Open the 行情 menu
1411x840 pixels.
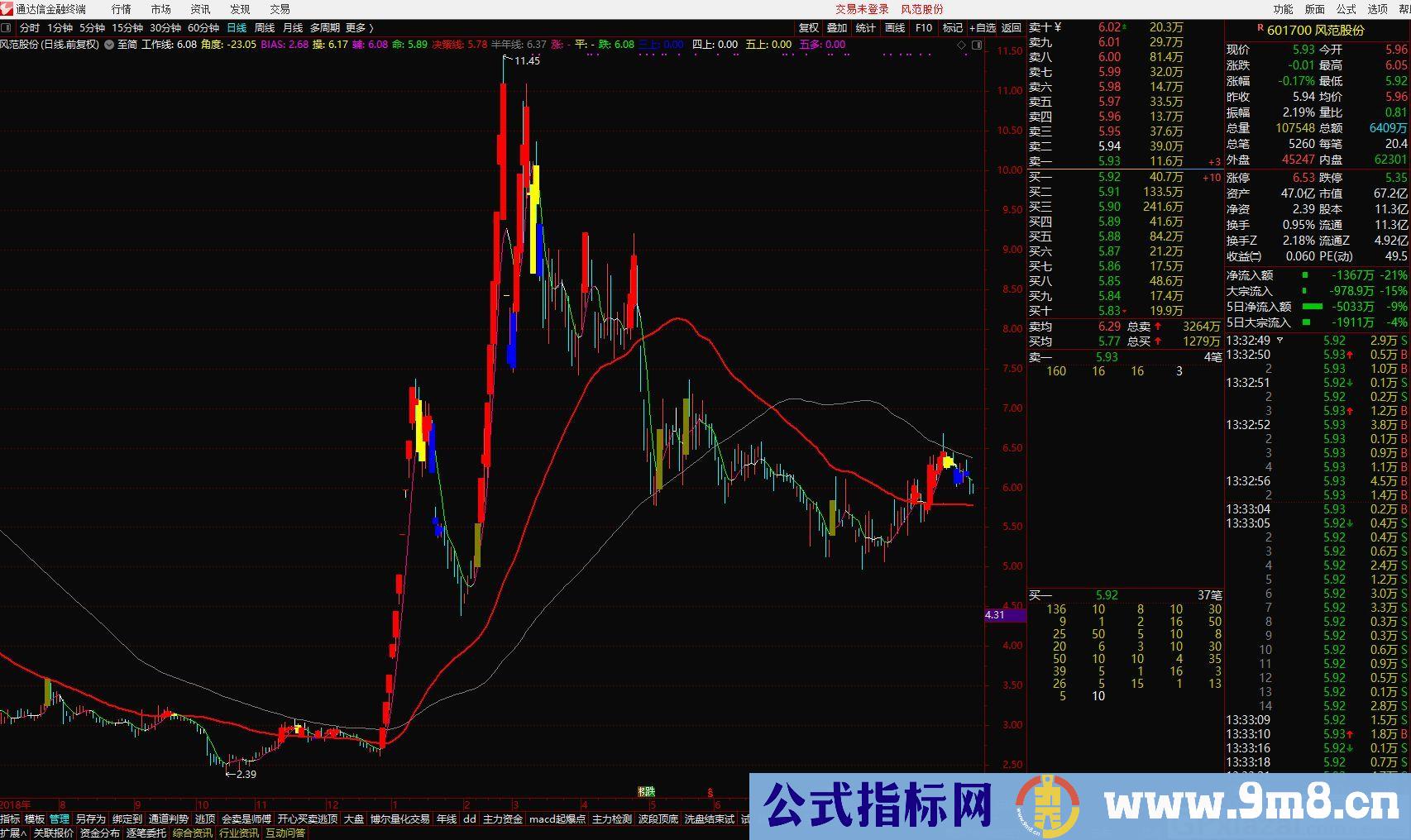[x=122, y=9]
